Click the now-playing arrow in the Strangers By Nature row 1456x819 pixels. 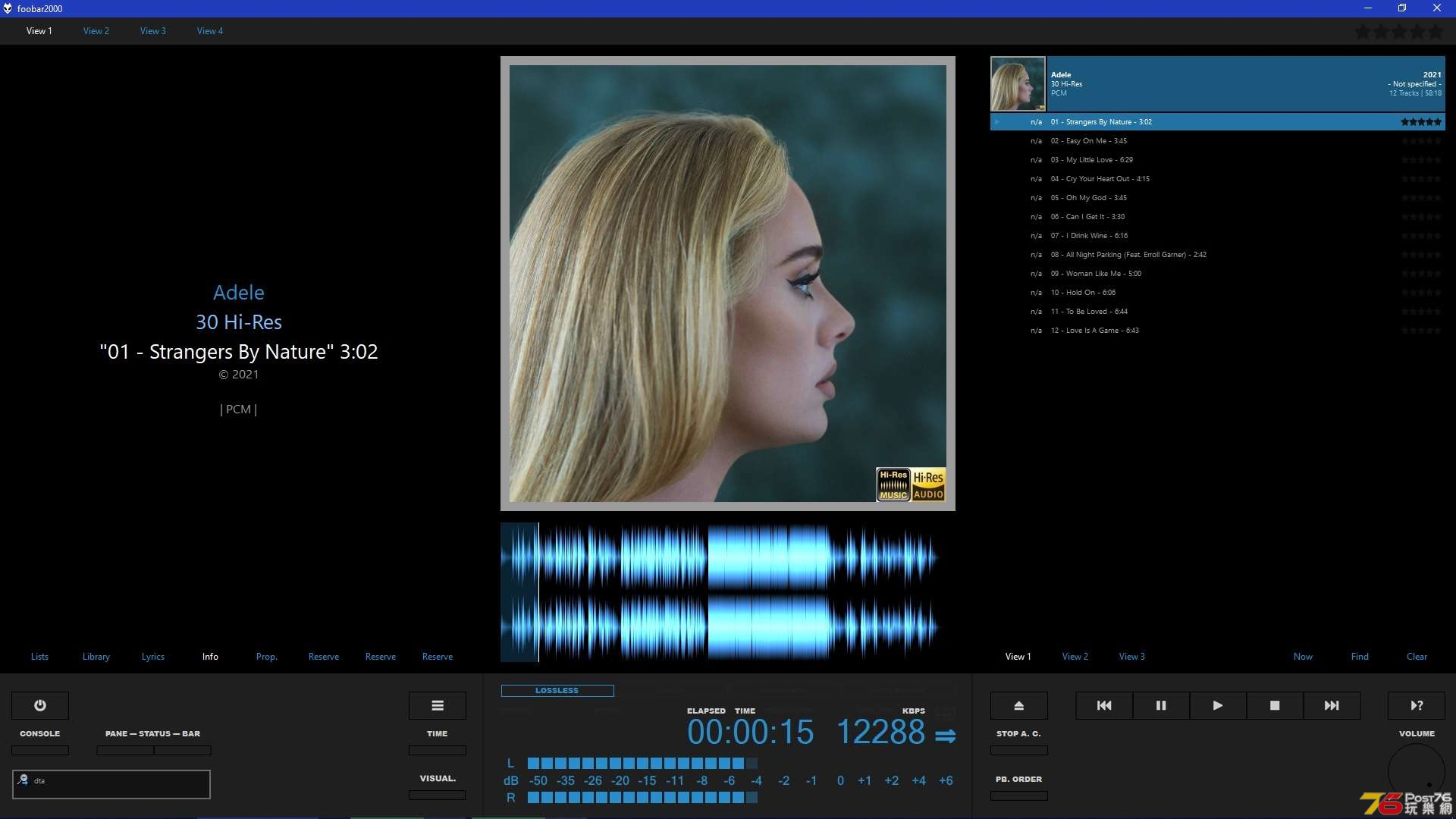[x=998, y=121]
